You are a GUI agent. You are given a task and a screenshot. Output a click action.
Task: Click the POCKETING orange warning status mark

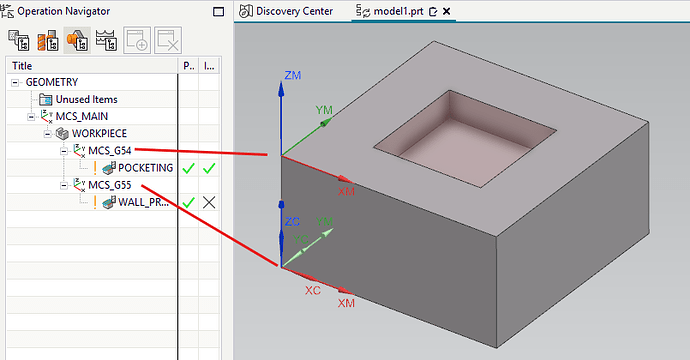click(95, 168)
